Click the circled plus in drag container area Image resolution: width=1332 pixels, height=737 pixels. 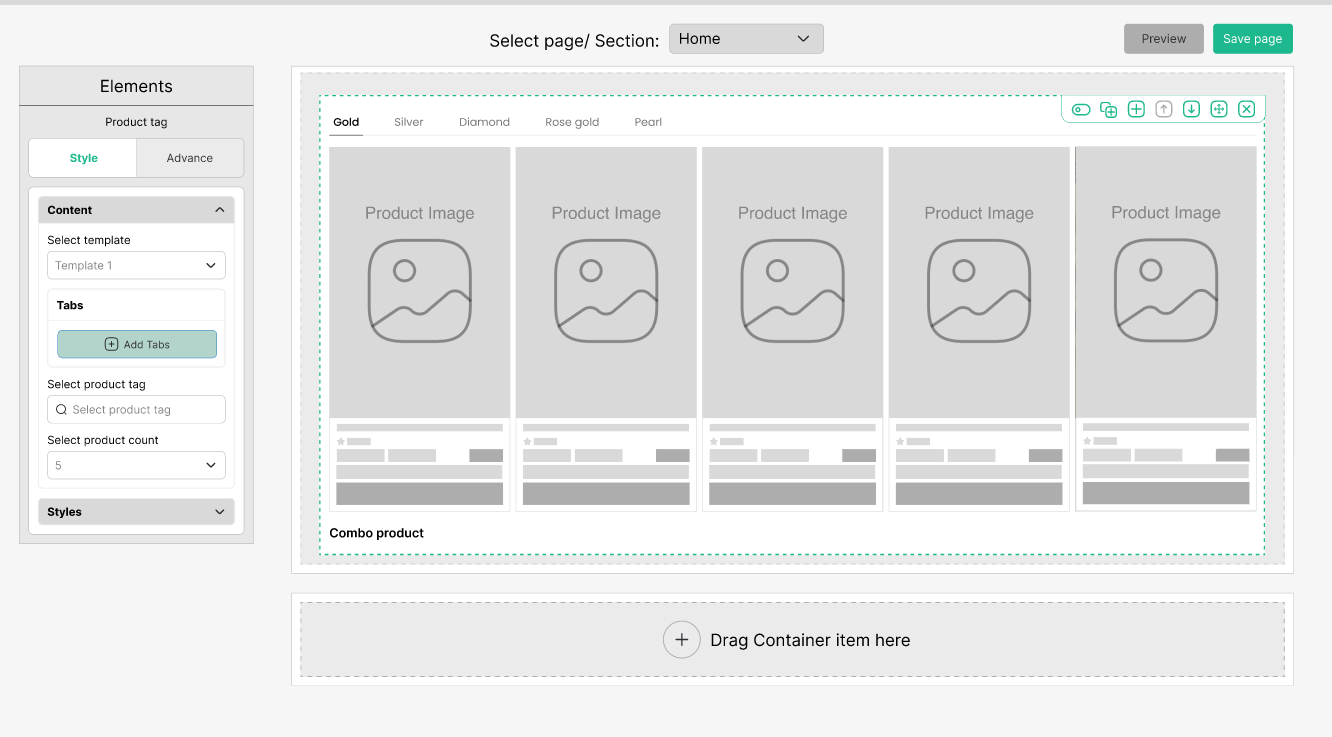click(681, 640)
